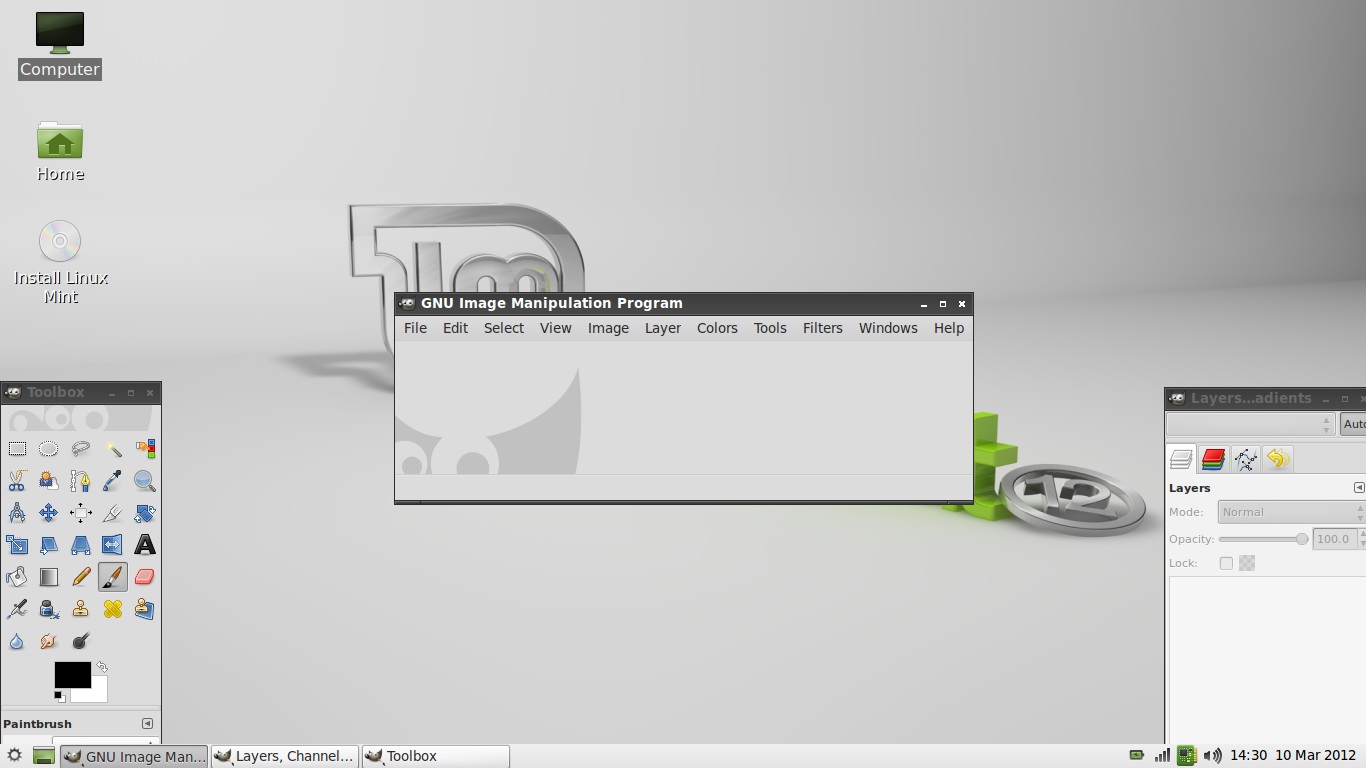Select the Free Select lasso tool
Screen dimensions: 1366x768
click(x=81, y=449)
